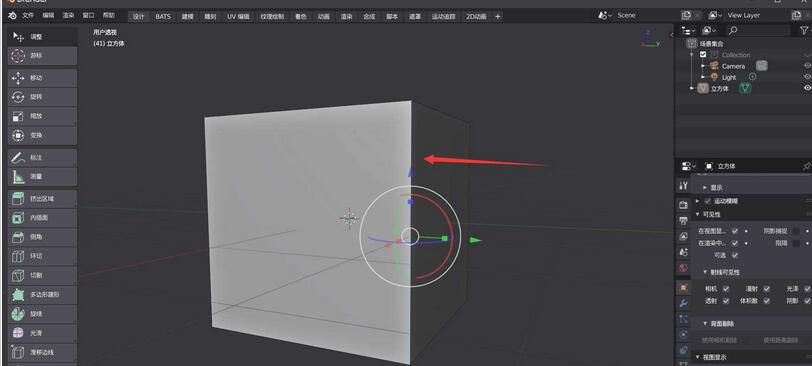The image size is (812, 366).
Task: Select the 旋绕 (Spin) tool
Action: click(x=42, y=314)
